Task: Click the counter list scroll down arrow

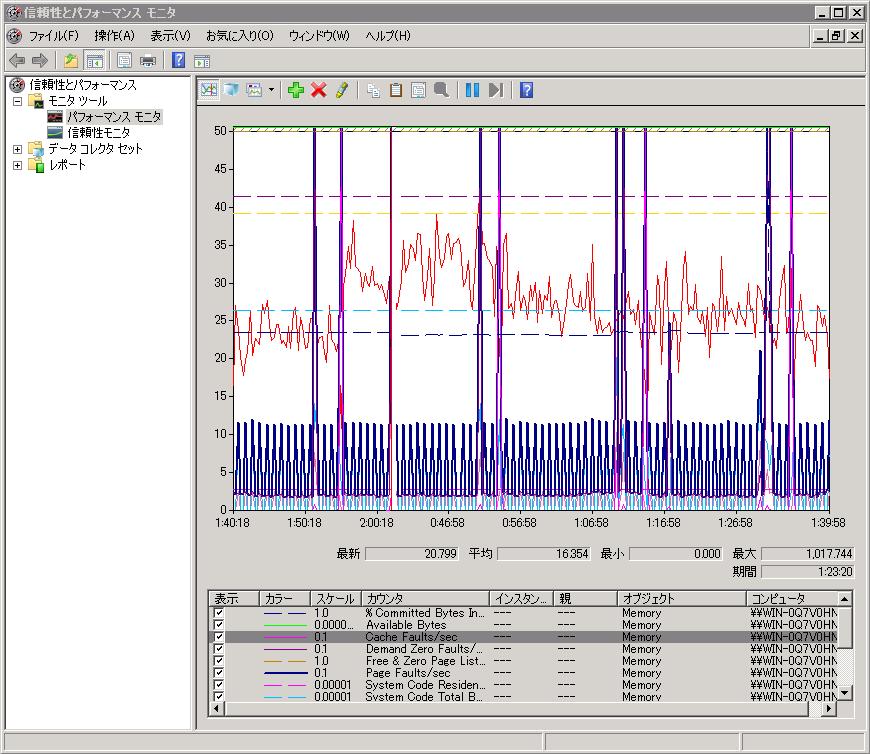Action: point(845,693)
